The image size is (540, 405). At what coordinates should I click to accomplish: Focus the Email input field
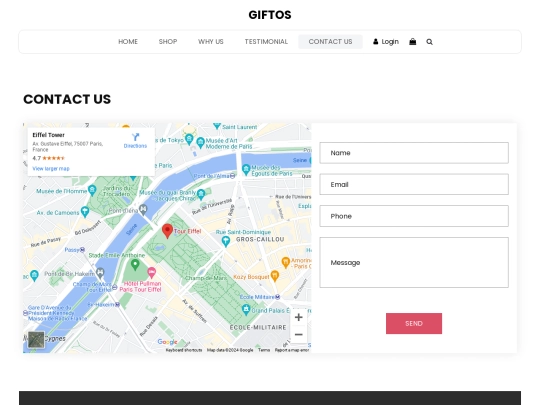(414, 185)
